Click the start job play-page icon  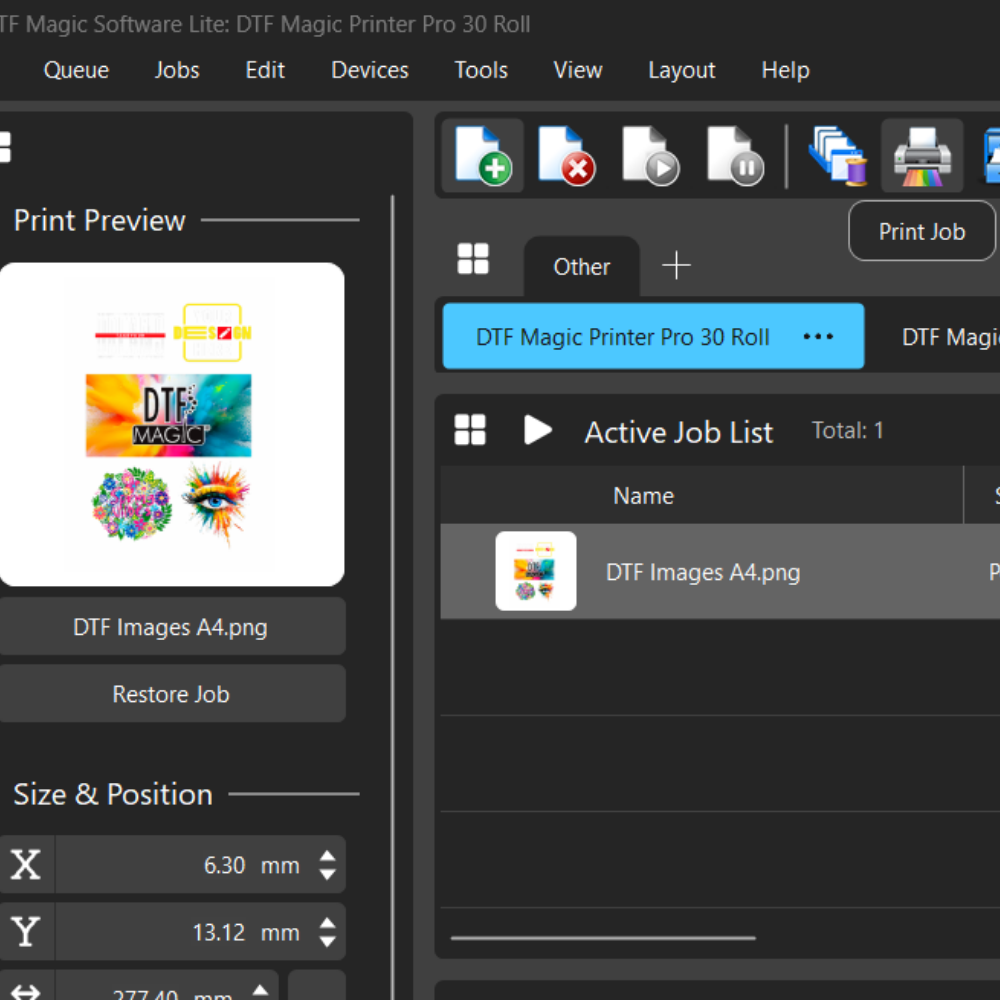click(x=650, y=156)
